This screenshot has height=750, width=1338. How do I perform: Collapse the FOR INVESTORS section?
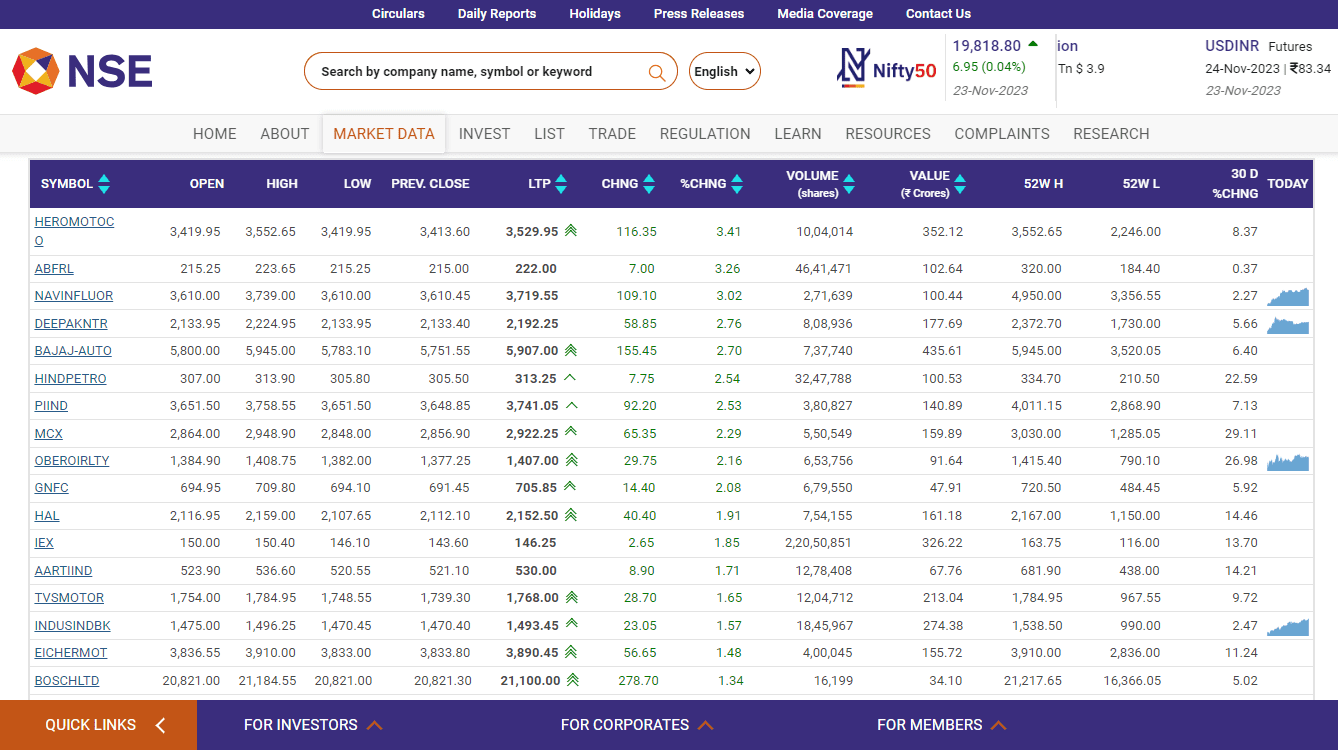[x=375, y=724]
